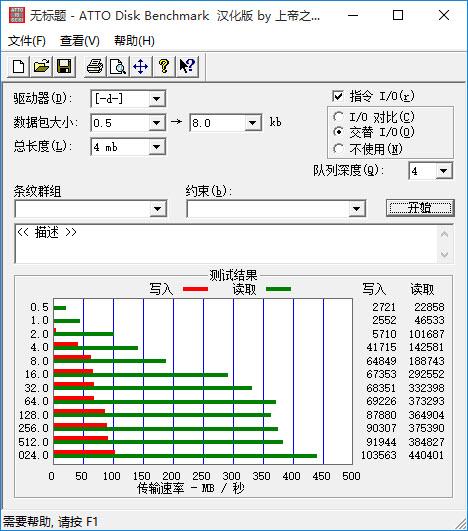Open the 8.0 ending packet size dropdown
Image resolution: width=468 pixels, height=531 pixels.
pos(252,123)
